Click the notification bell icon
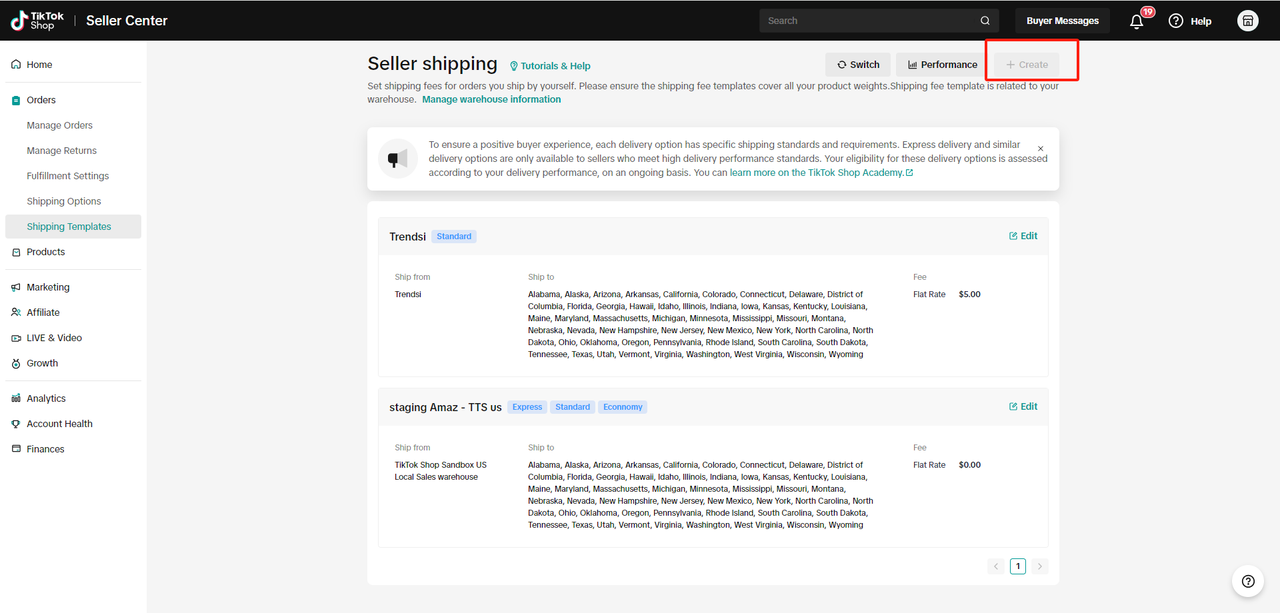The image size is (1280, 613). coord(1137,21)
